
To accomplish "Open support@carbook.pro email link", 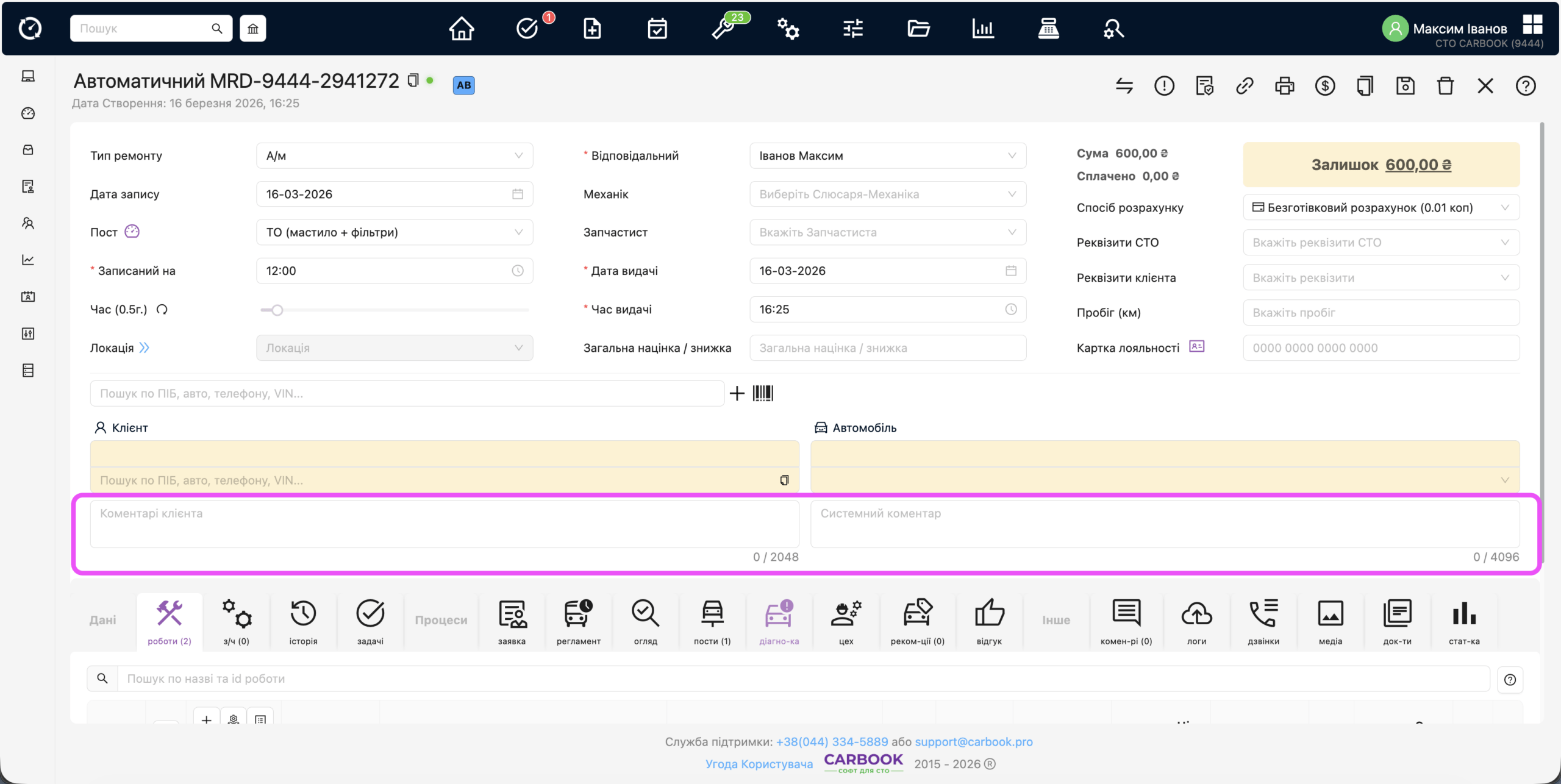I will [x=973, y=742].
